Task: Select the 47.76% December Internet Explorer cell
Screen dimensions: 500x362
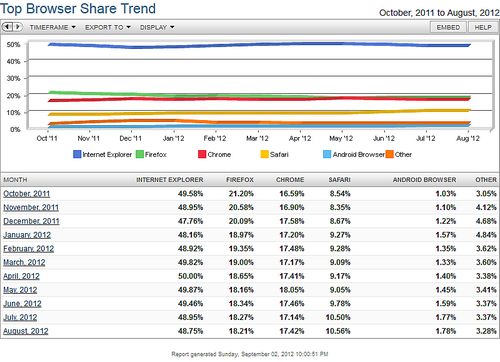Action: (190, 221)
